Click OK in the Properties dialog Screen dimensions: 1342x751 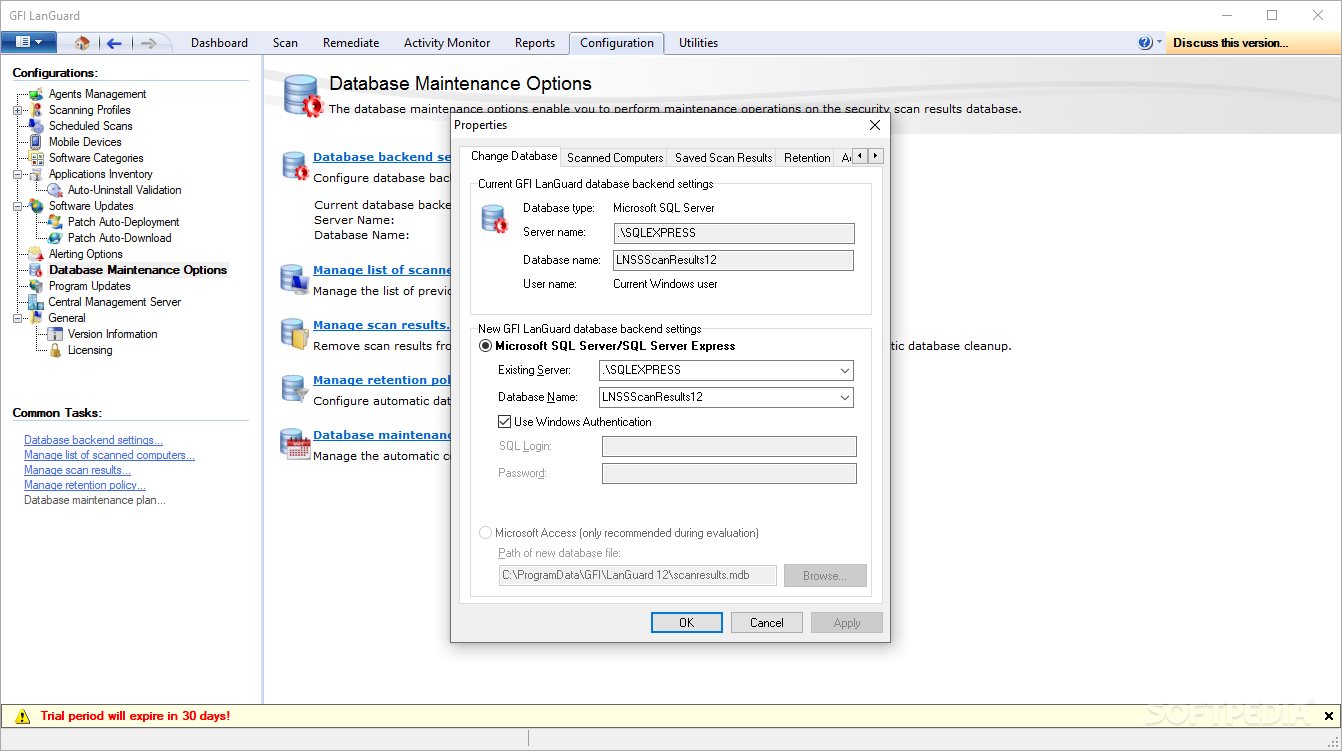686,622
